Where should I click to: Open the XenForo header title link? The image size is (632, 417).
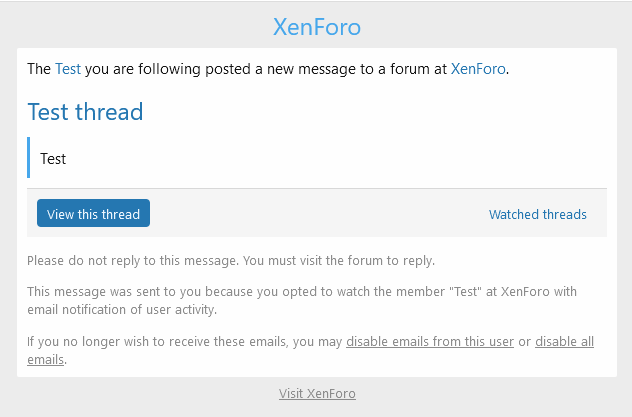tap(317, 27)
